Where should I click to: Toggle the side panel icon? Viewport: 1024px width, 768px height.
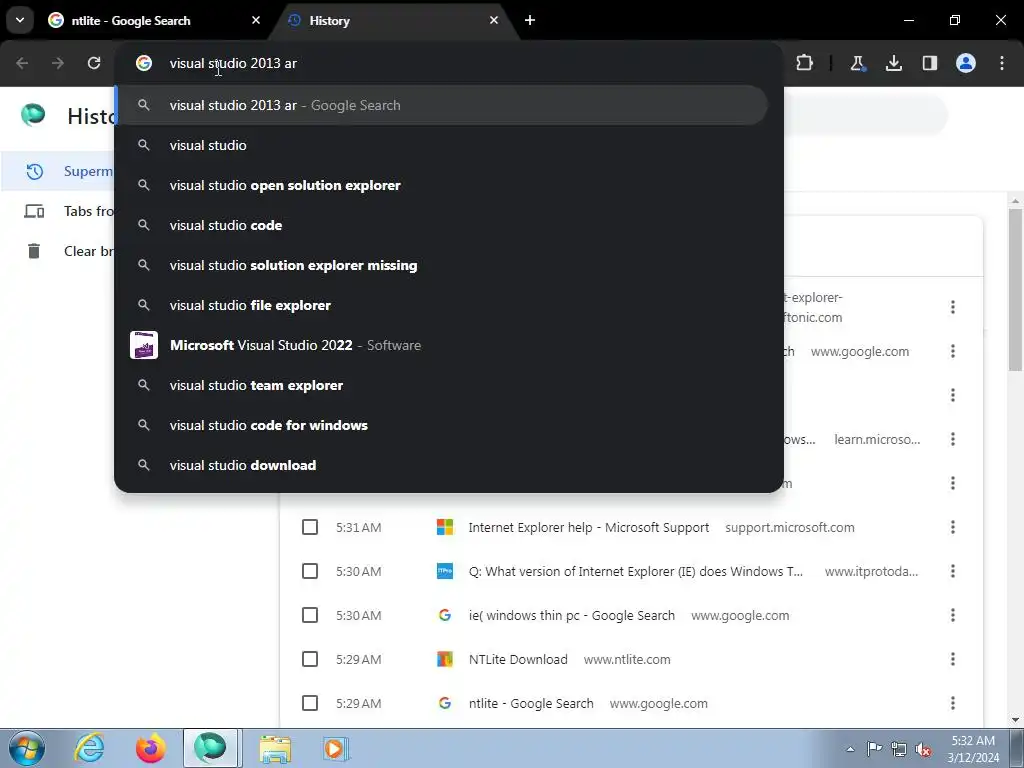tap(929, 63)
